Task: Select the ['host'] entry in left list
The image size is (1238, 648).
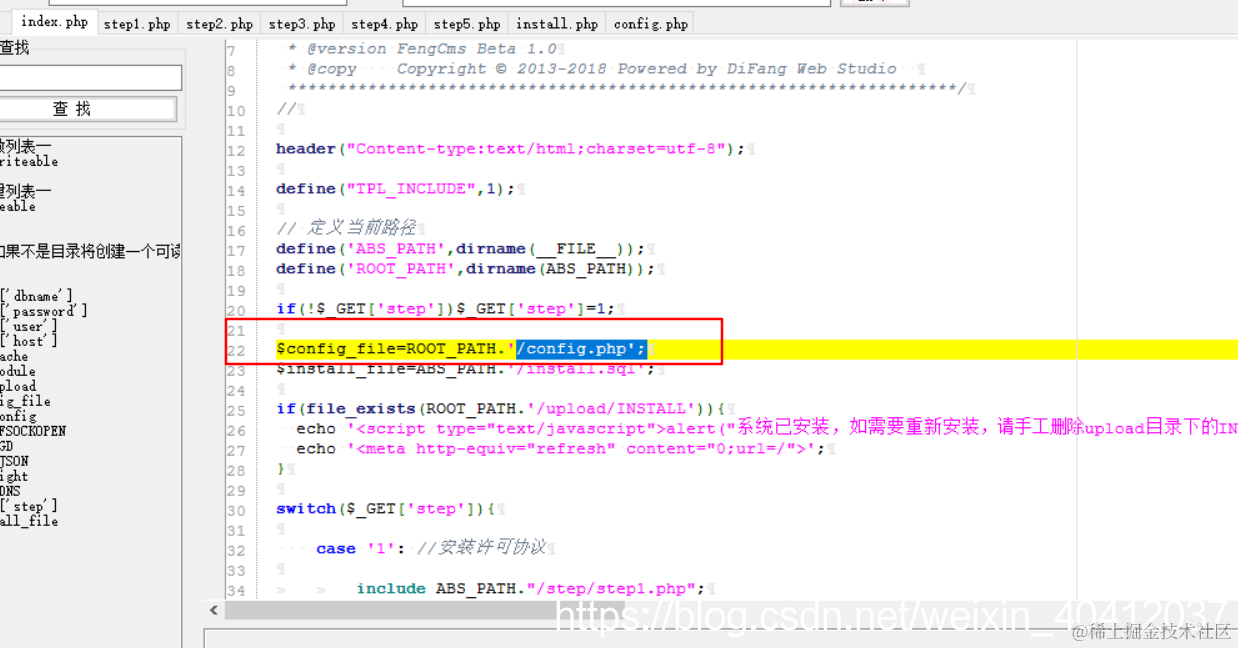Action: tap(29, 341)
